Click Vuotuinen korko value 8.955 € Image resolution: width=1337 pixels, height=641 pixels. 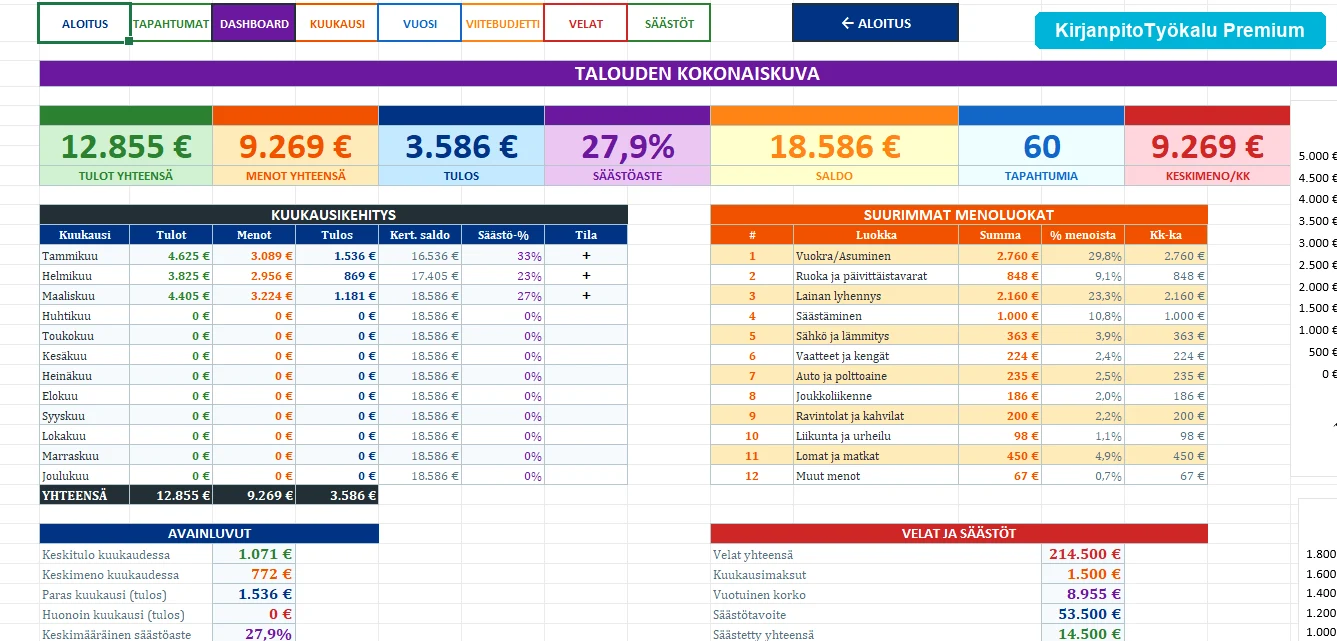[1083, 593]
